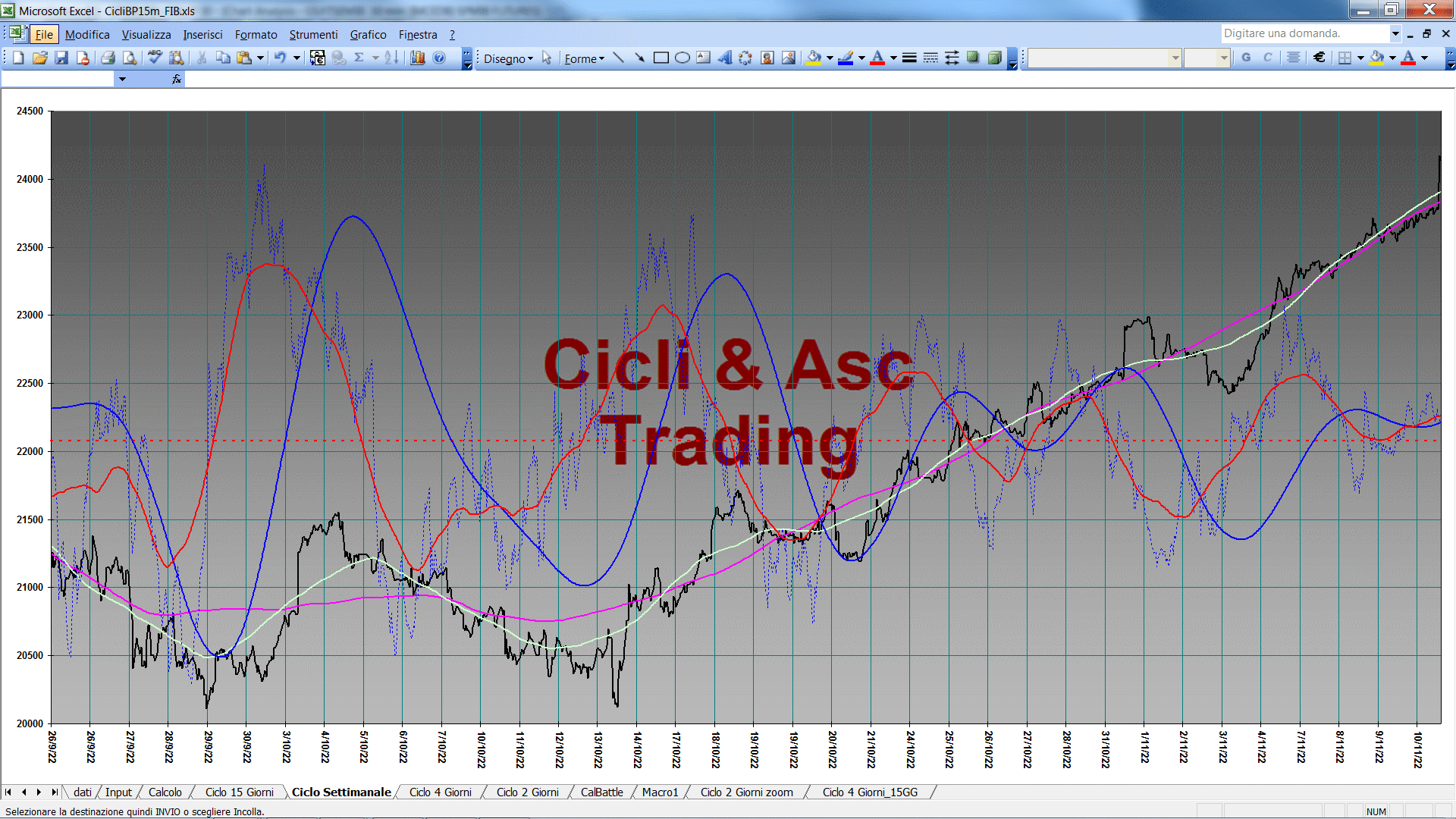Switch to the Ciclo 2 Giorni zoom sheet
Screen dimensions: 1456x819
point(746,792)
